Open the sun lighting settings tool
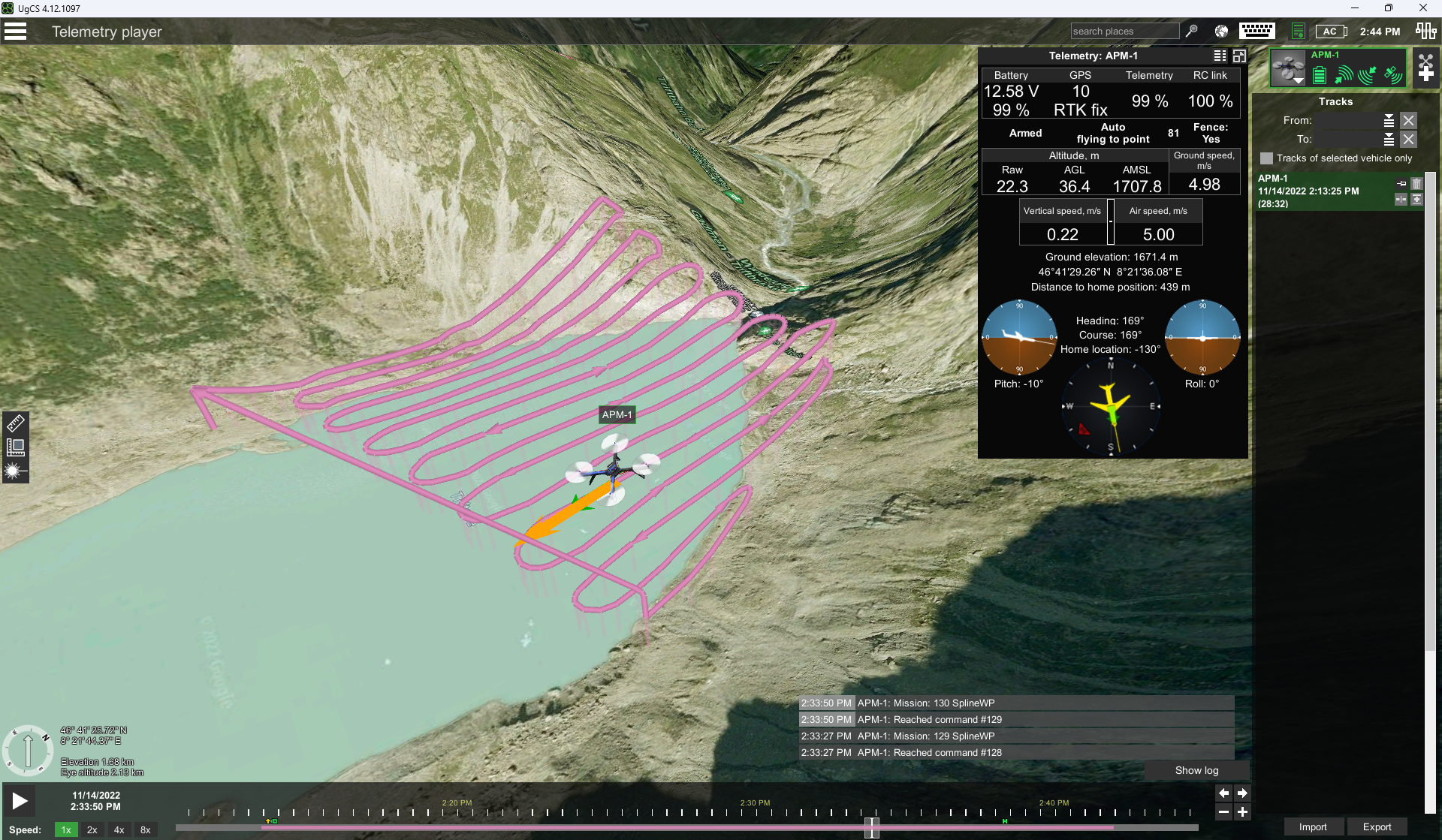 coord(16,471)
